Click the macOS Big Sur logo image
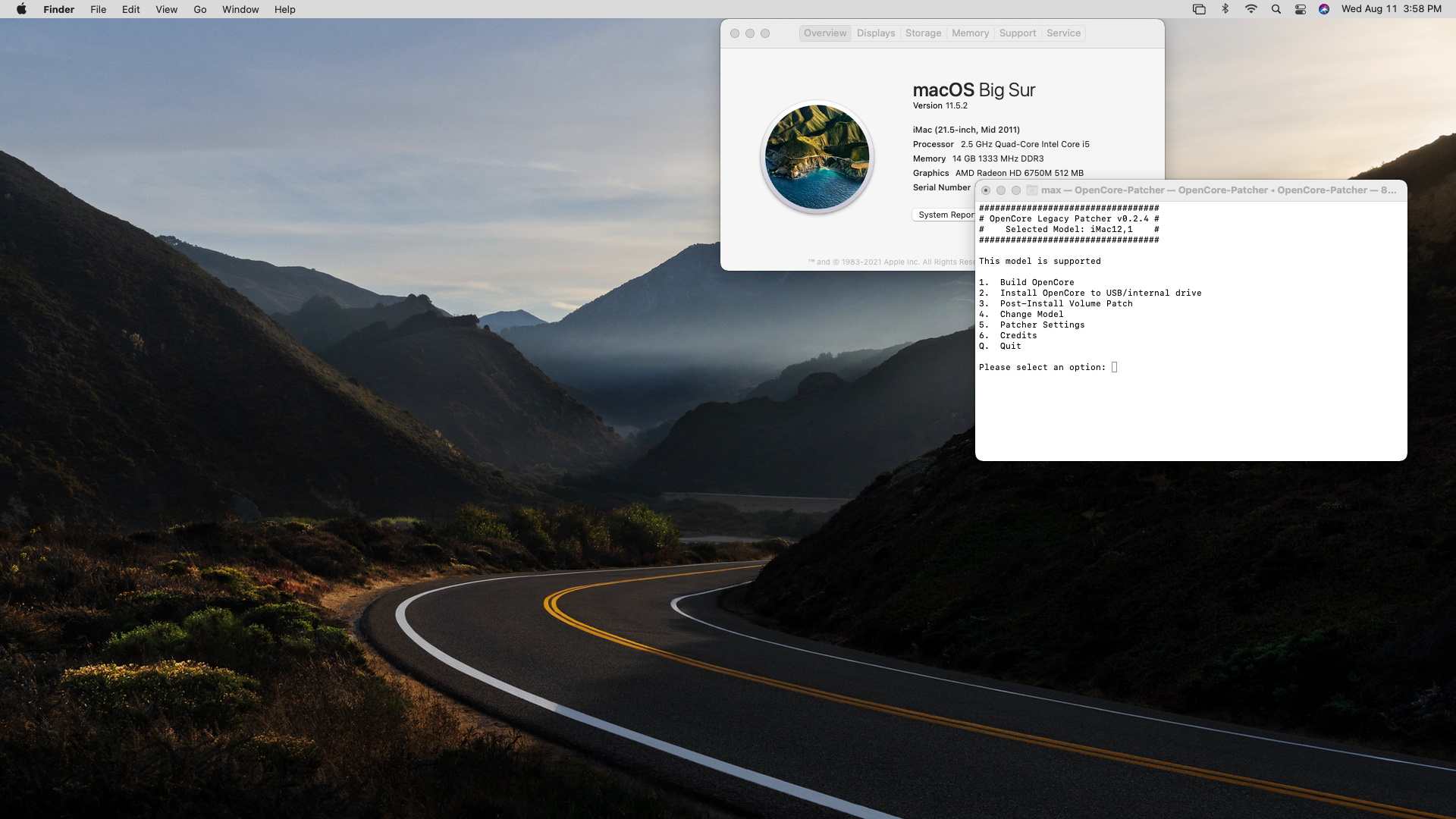This screenshot has width=1456, height=819. point(817,157)
